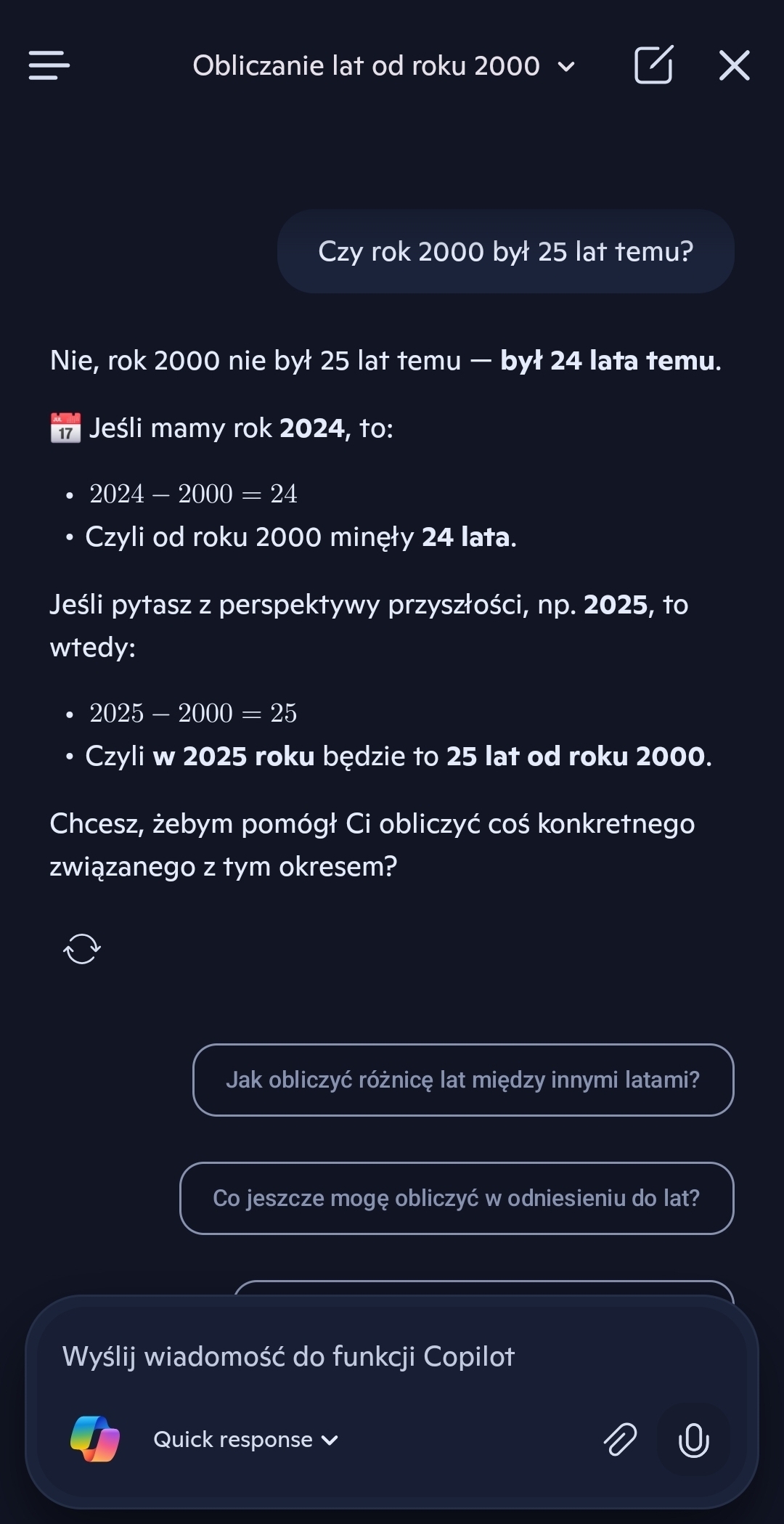Open the hamburger sidebar menu
Screen dimensions: 784x1524
coord(49,65)
